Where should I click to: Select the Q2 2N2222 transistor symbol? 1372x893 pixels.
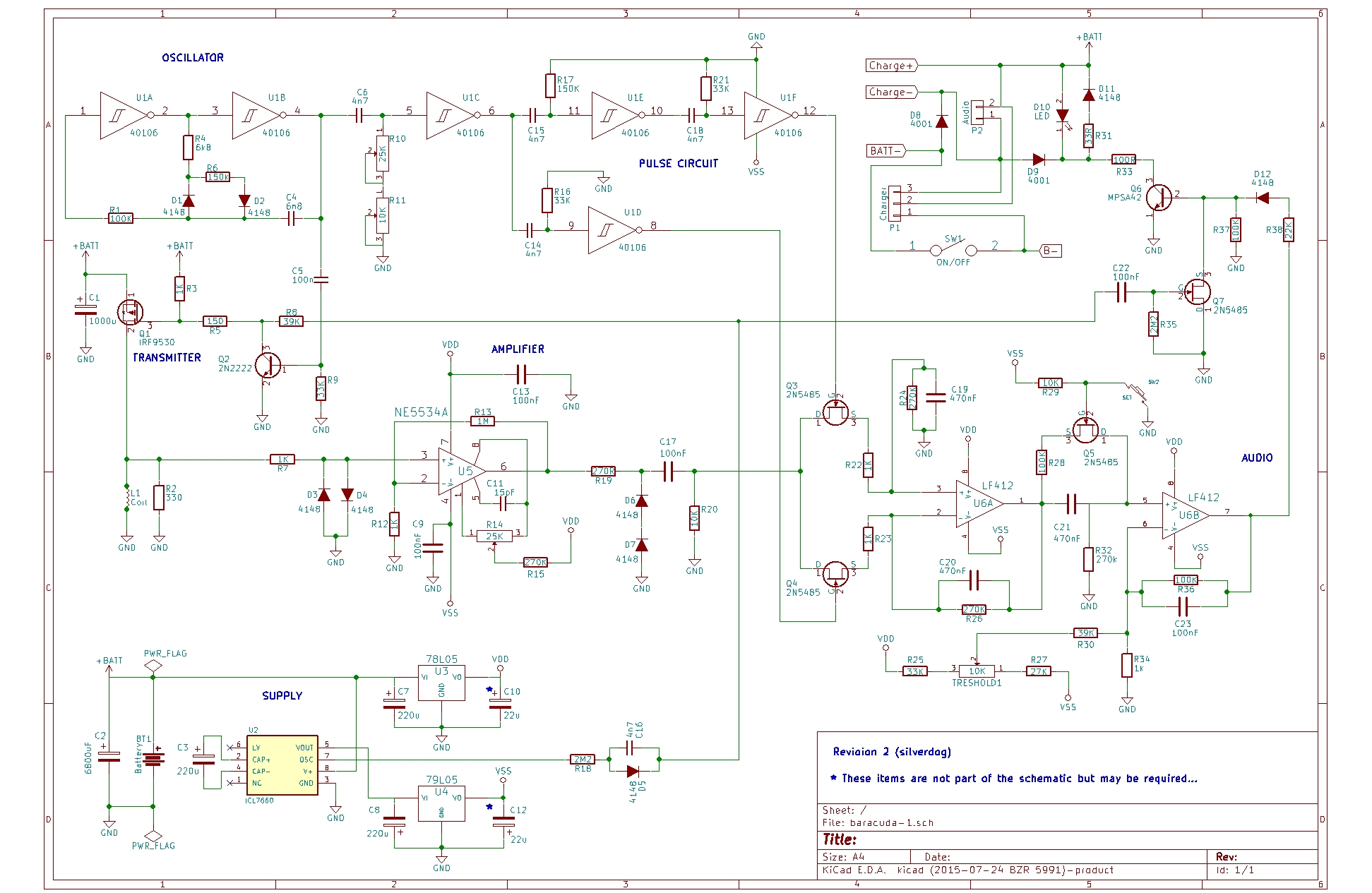tap(267, 365)
